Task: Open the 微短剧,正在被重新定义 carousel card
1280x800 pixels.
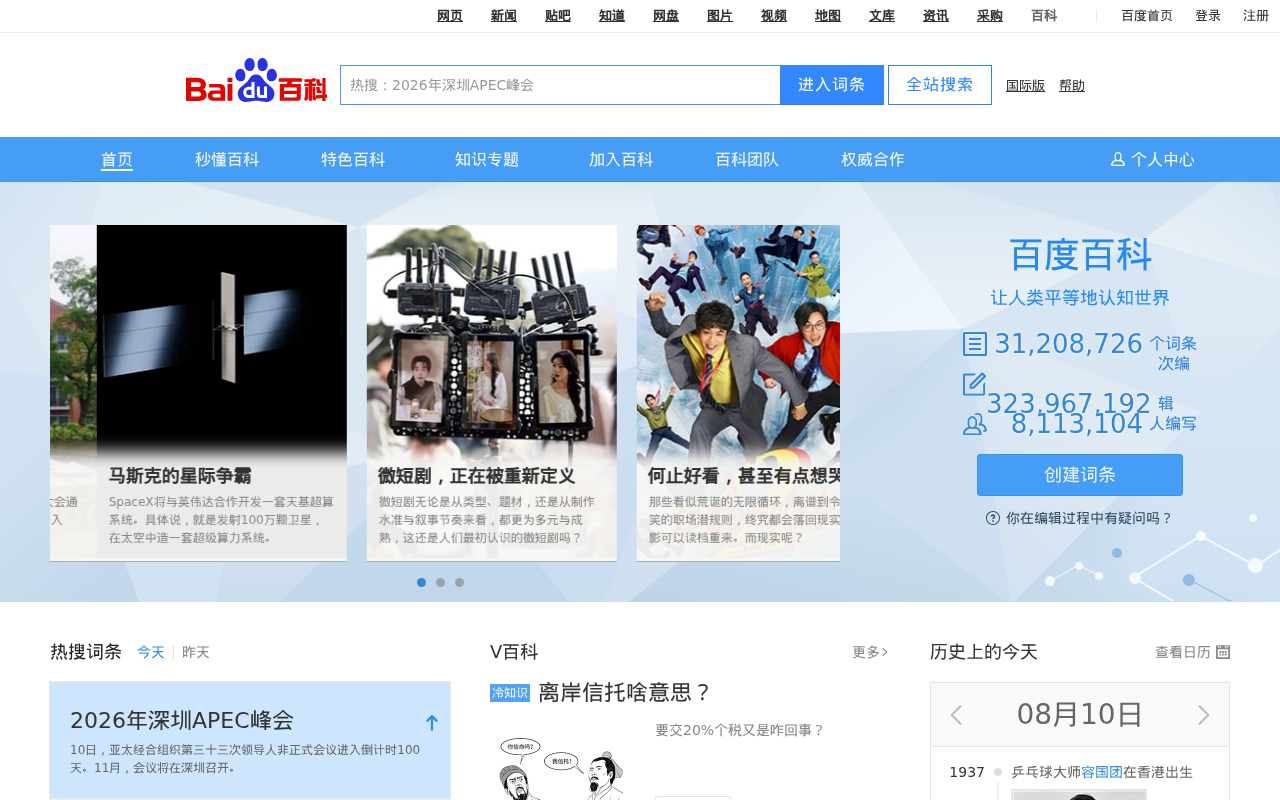Action: [492, 392]
